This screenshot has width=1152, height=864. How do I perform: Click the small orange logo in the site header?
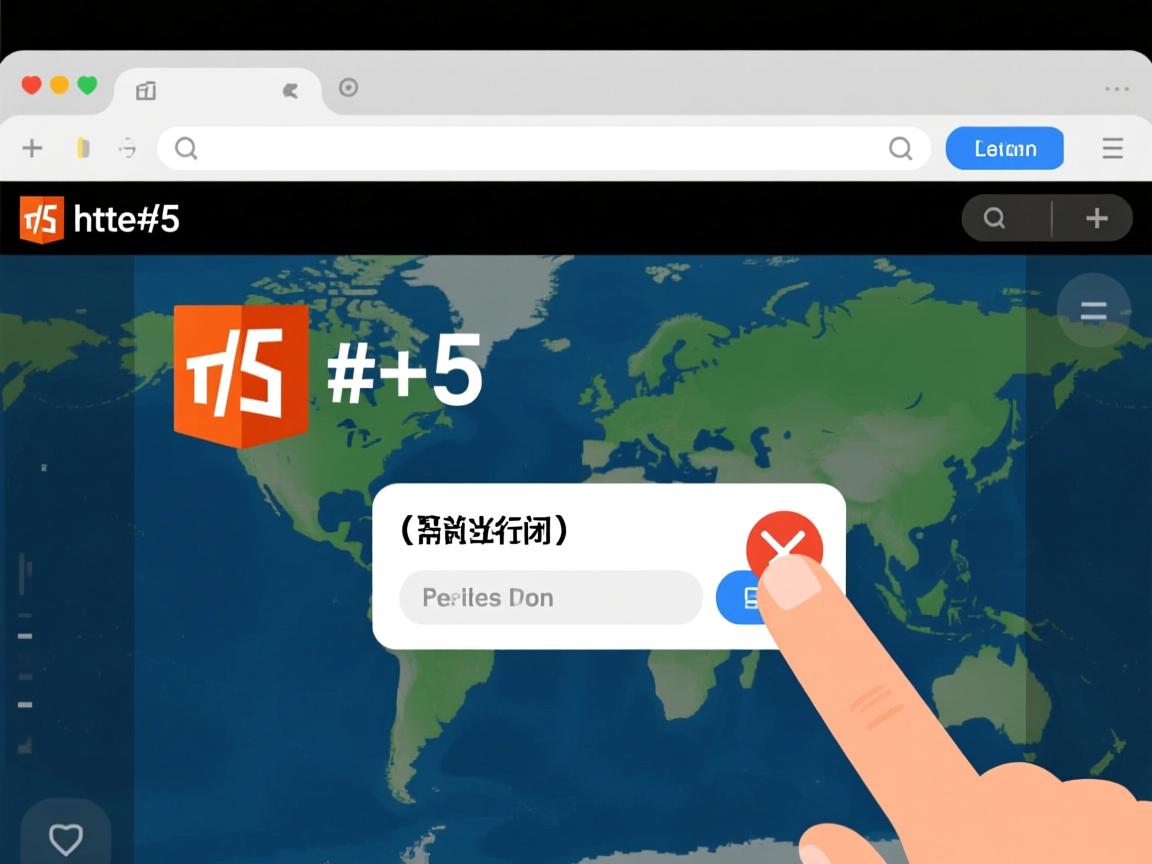point(42,219)
